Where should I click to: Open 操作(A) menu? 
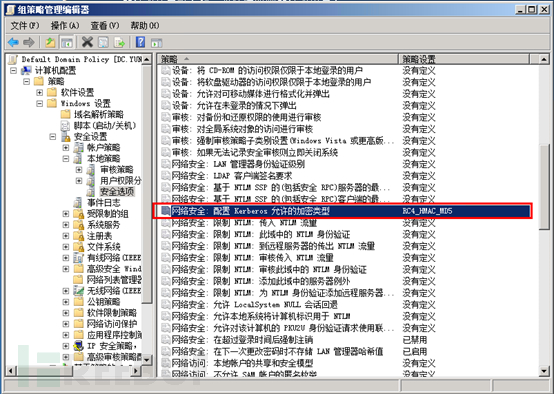pyautogui.click(x=65, y=25)
